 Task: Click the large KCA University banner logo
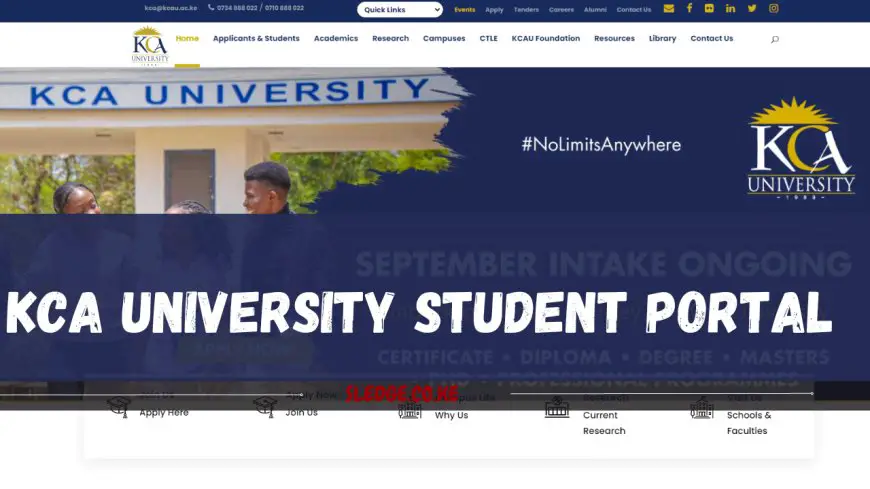pyautogui.click(x=801, y=148)
